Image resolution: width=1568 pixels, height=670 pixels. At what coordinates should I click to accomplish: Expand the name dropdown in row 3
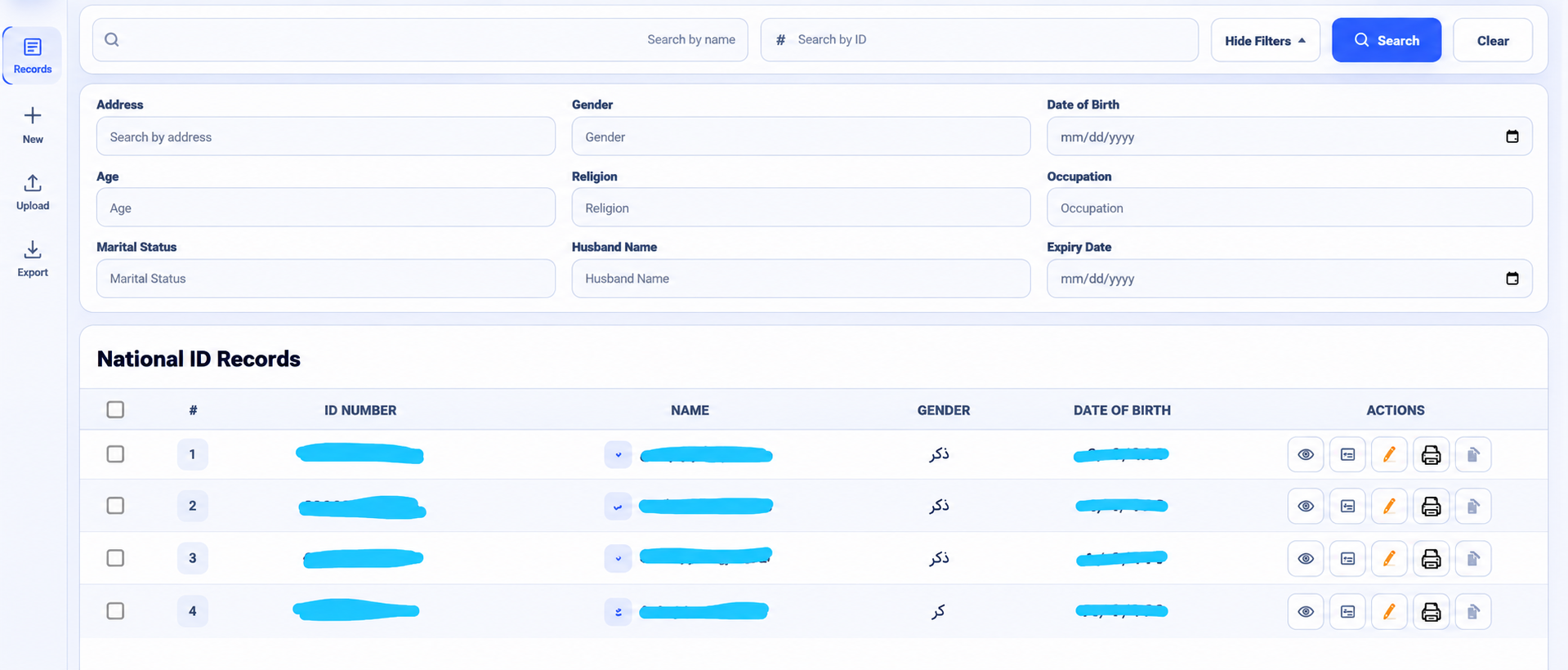(618, 559)
